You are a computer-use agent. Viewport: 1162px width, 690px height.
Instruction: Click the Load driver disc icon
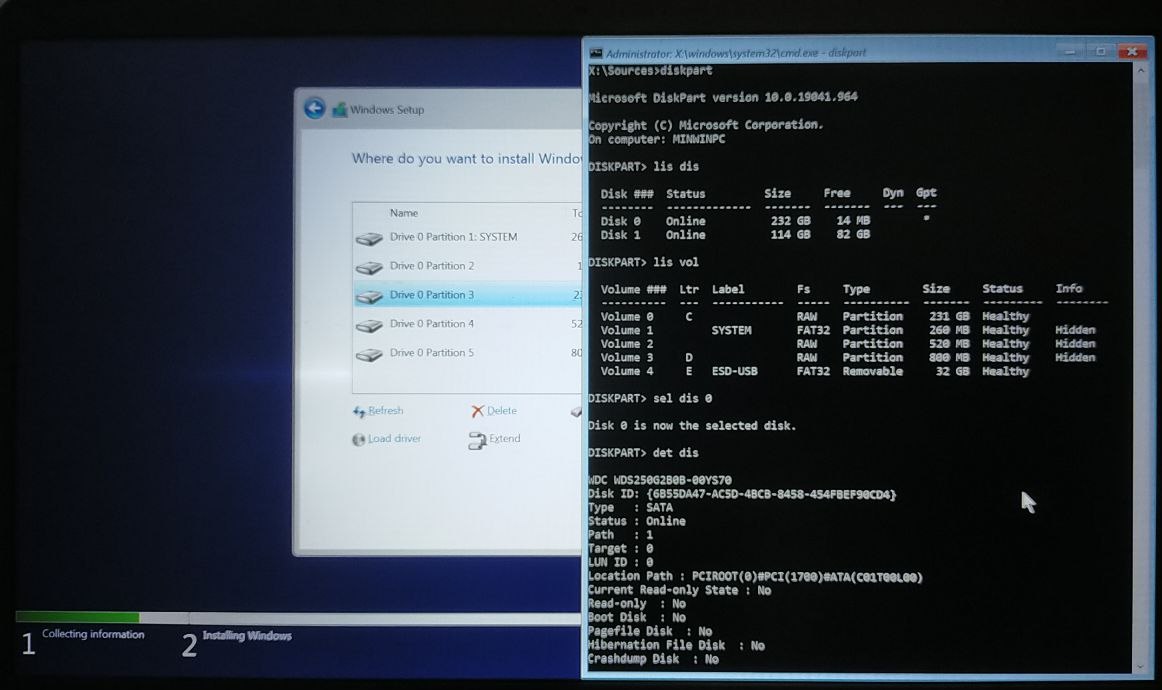click(x=359, y=439)
